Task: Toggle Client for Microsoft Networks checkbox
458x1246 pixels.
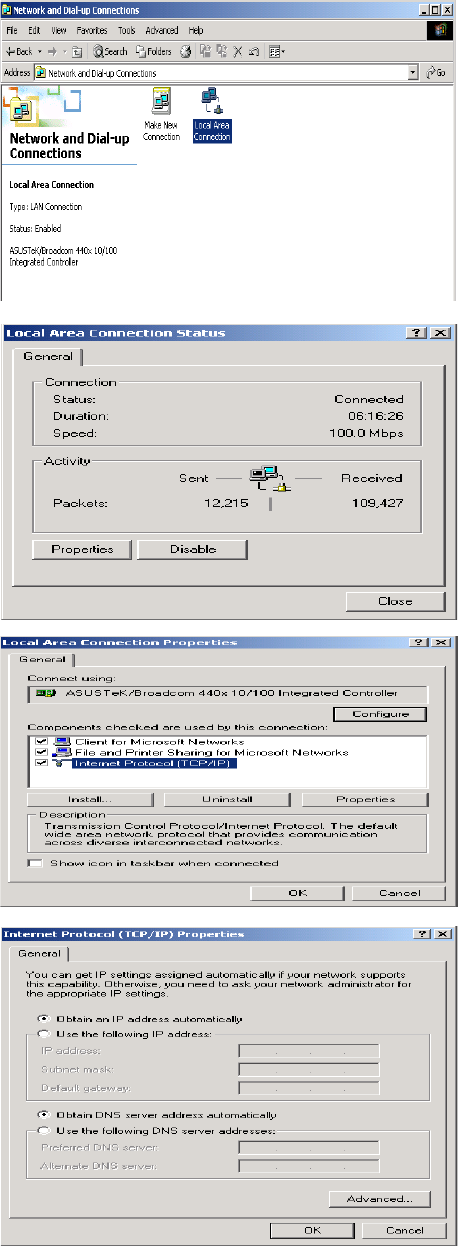Action: click(41, 742)
